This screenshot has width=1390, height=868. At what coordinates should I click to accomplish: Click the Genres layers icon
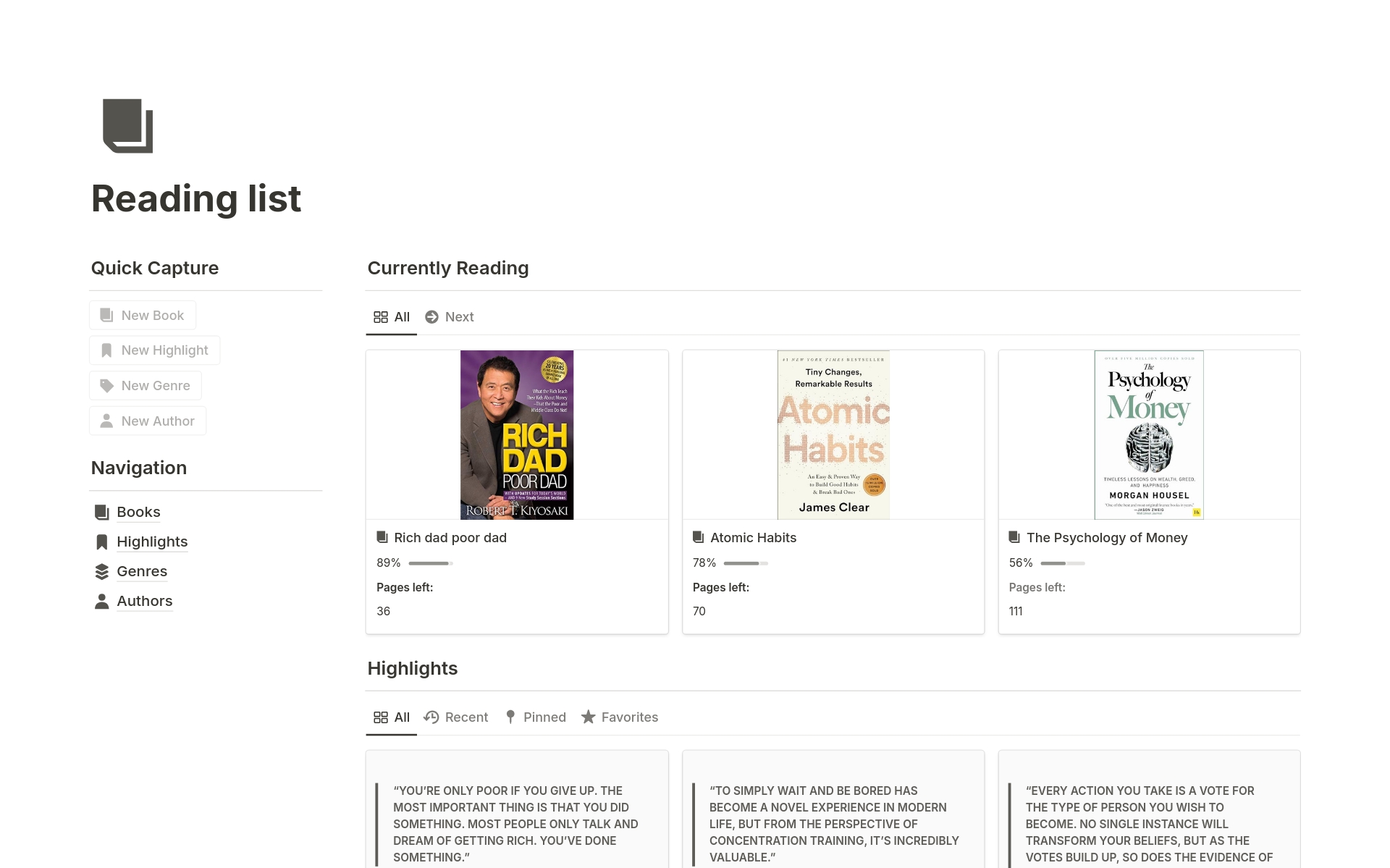102,572
